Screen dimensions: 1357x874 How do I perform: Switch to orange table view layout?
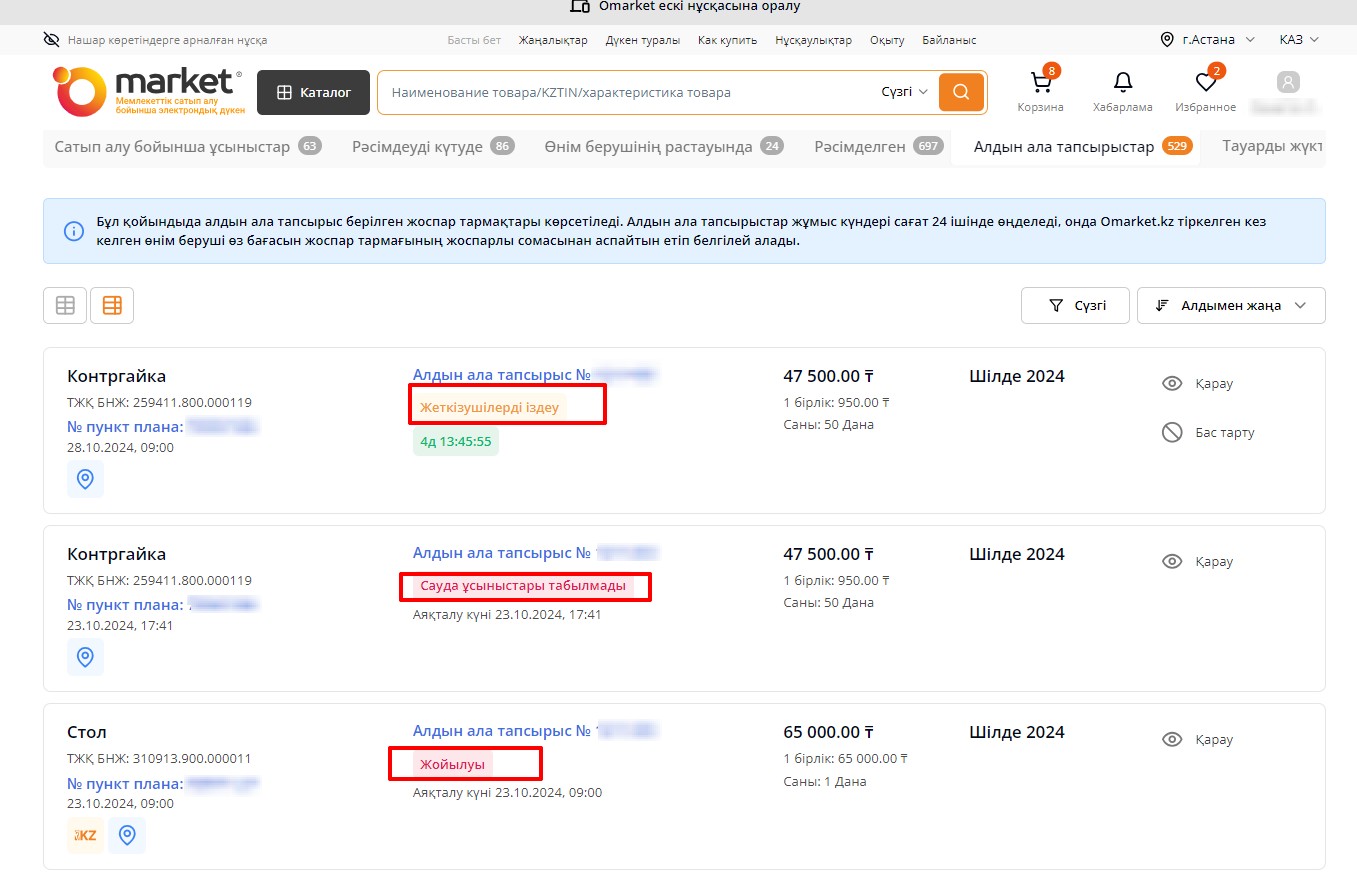tap(112, 306)
